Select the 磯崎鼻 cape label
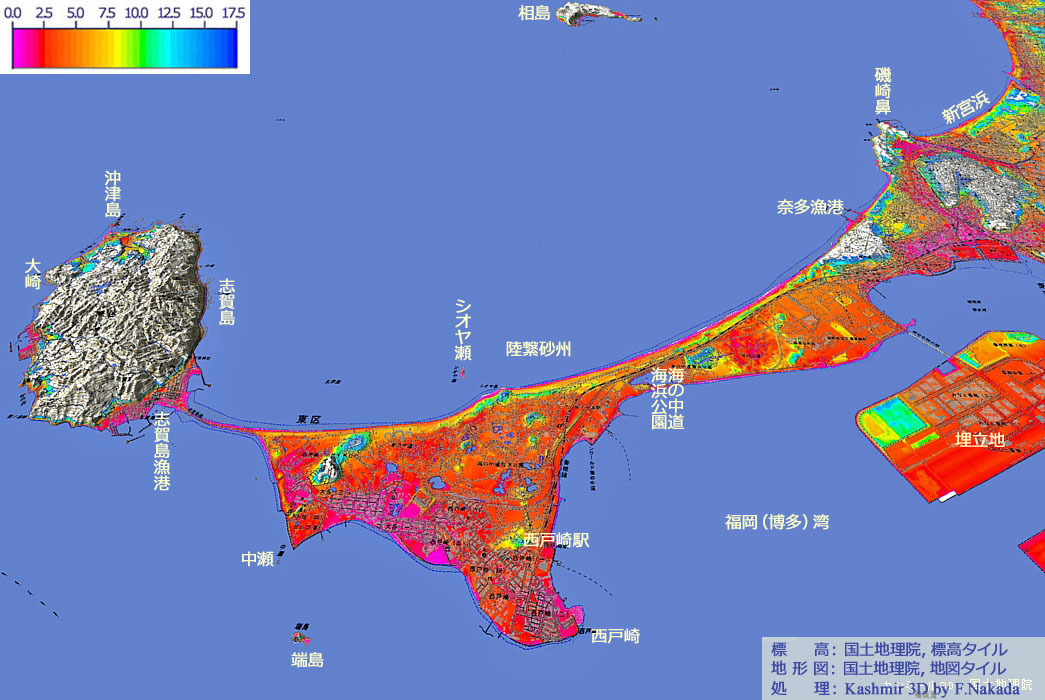 pos(883,91)
